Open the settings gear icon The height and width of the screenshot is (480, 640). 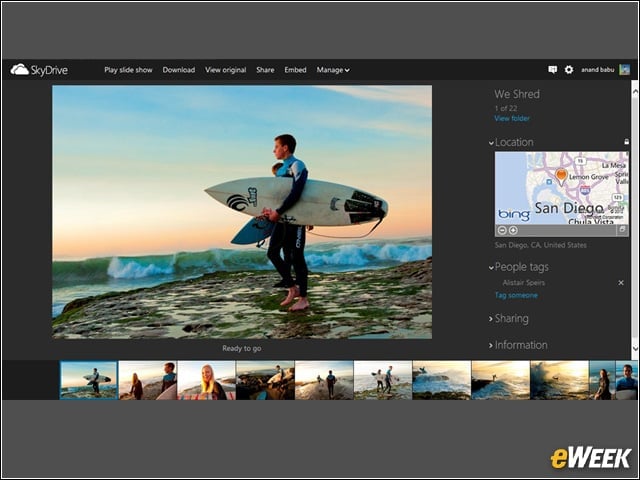(x=569, y=70)
